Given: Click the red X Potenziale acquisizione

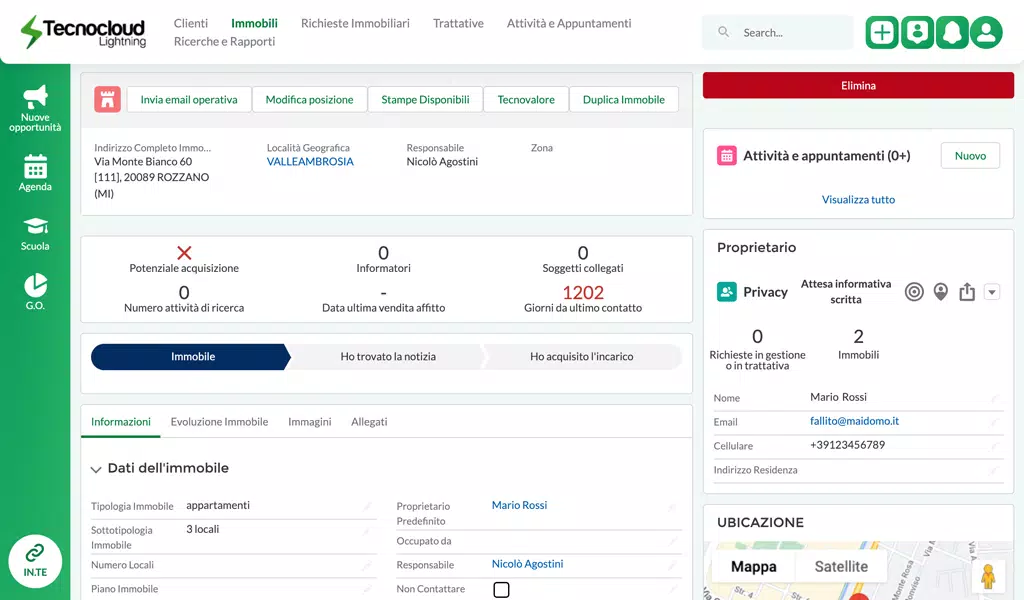Looking at the screenshot, I should 184,253.
